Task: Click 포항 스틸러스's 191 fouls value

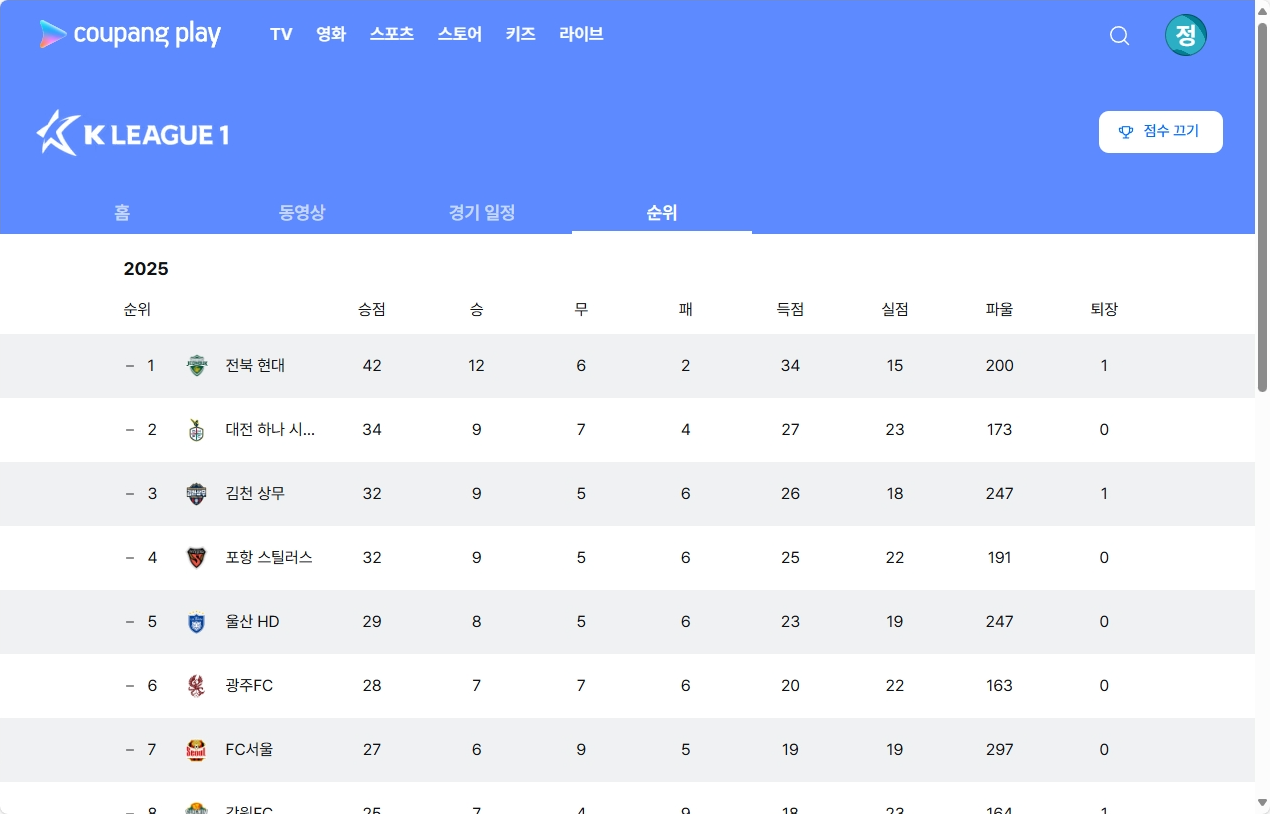Action: point(1000,558)
